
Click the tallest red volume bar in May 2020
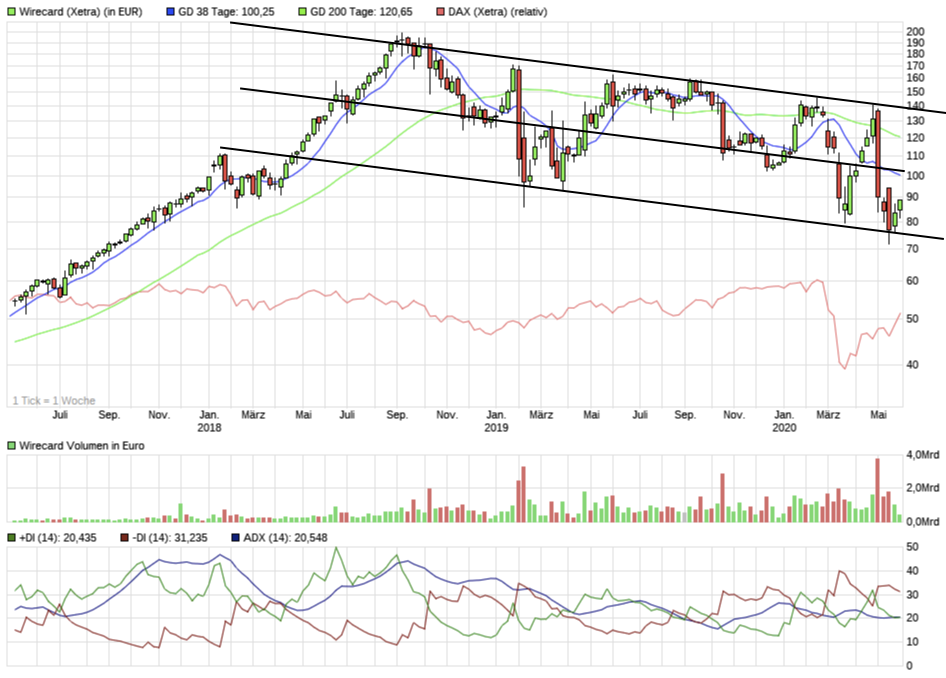(x=877, y=490)
